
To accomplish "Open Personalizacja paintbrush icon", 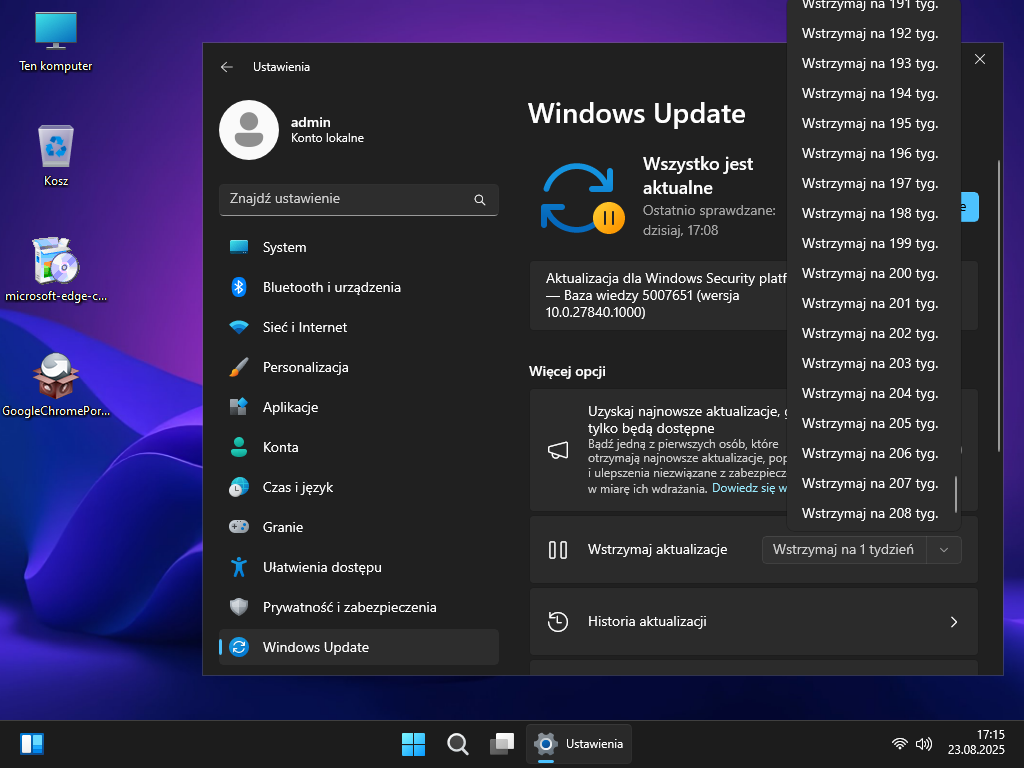I will (x=239, y=367).
